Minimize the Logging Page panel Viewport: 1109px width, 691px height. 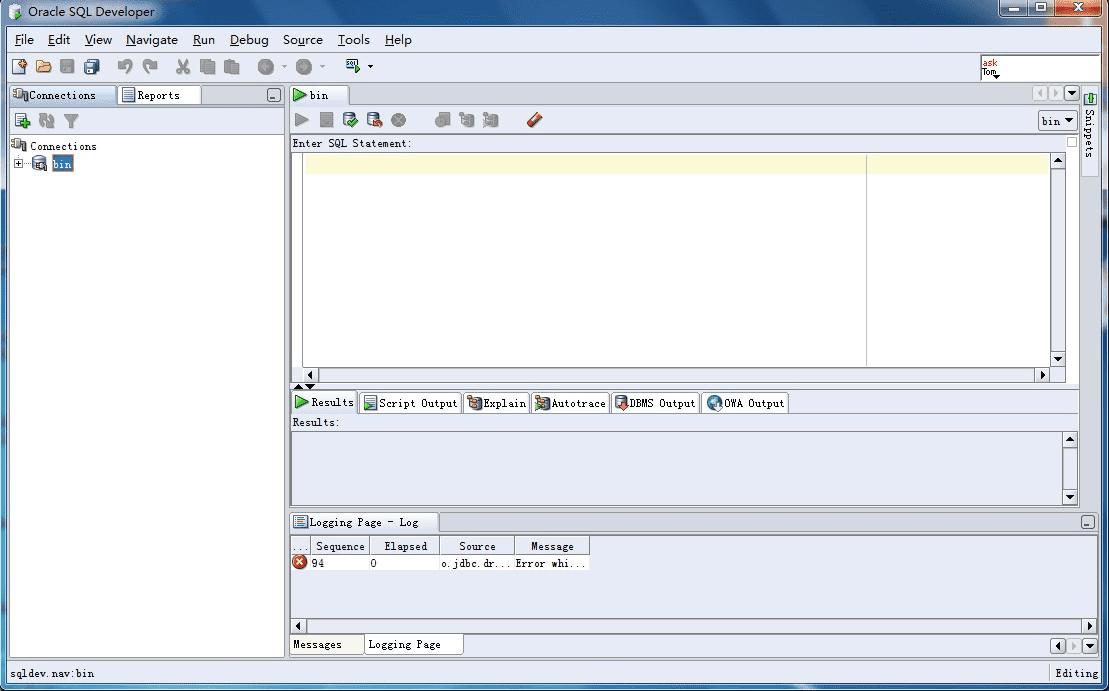(x=1088, y=523)
